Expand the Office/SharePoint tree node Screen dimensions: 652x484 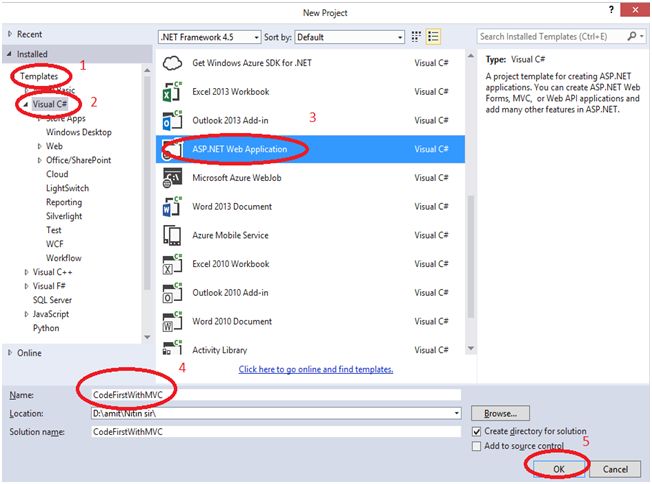click(x=40, y=160)
